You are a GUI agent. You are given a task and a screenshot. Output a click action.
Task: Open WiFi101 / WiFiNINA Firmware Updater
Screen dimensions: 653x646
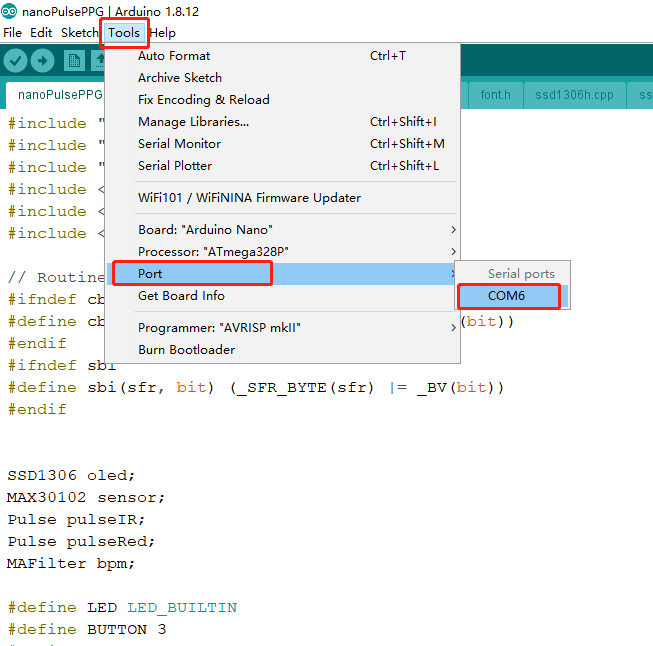click(249, 198)
